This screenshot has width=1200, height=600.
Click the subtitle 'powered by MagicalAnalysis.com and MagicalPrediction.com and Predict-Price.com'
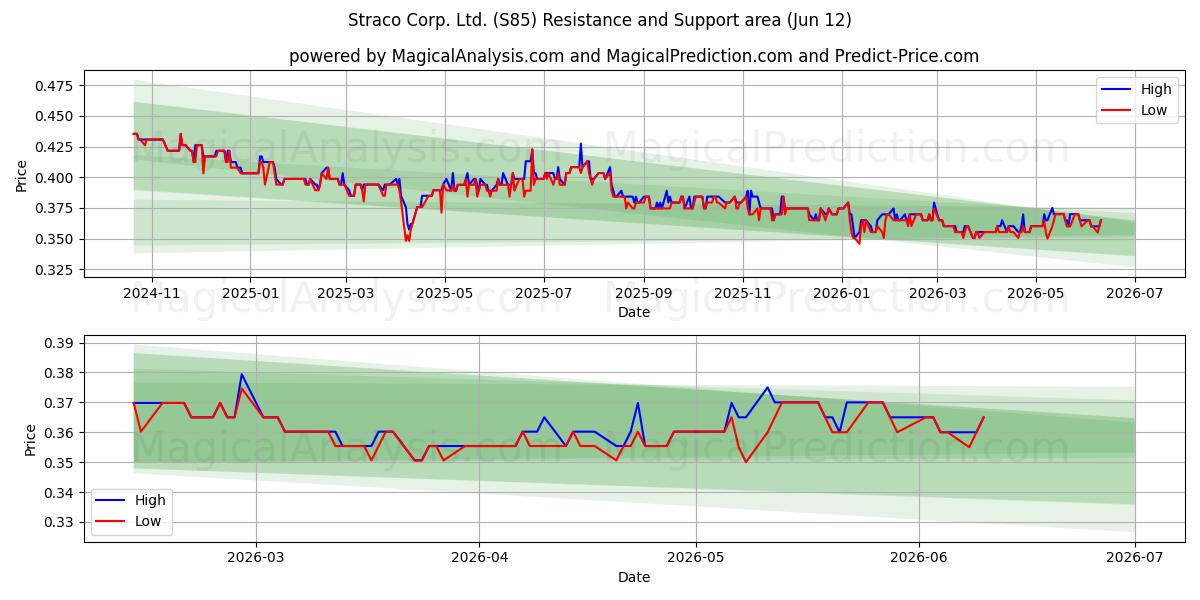pyautogui.click(x=634, y=56)
